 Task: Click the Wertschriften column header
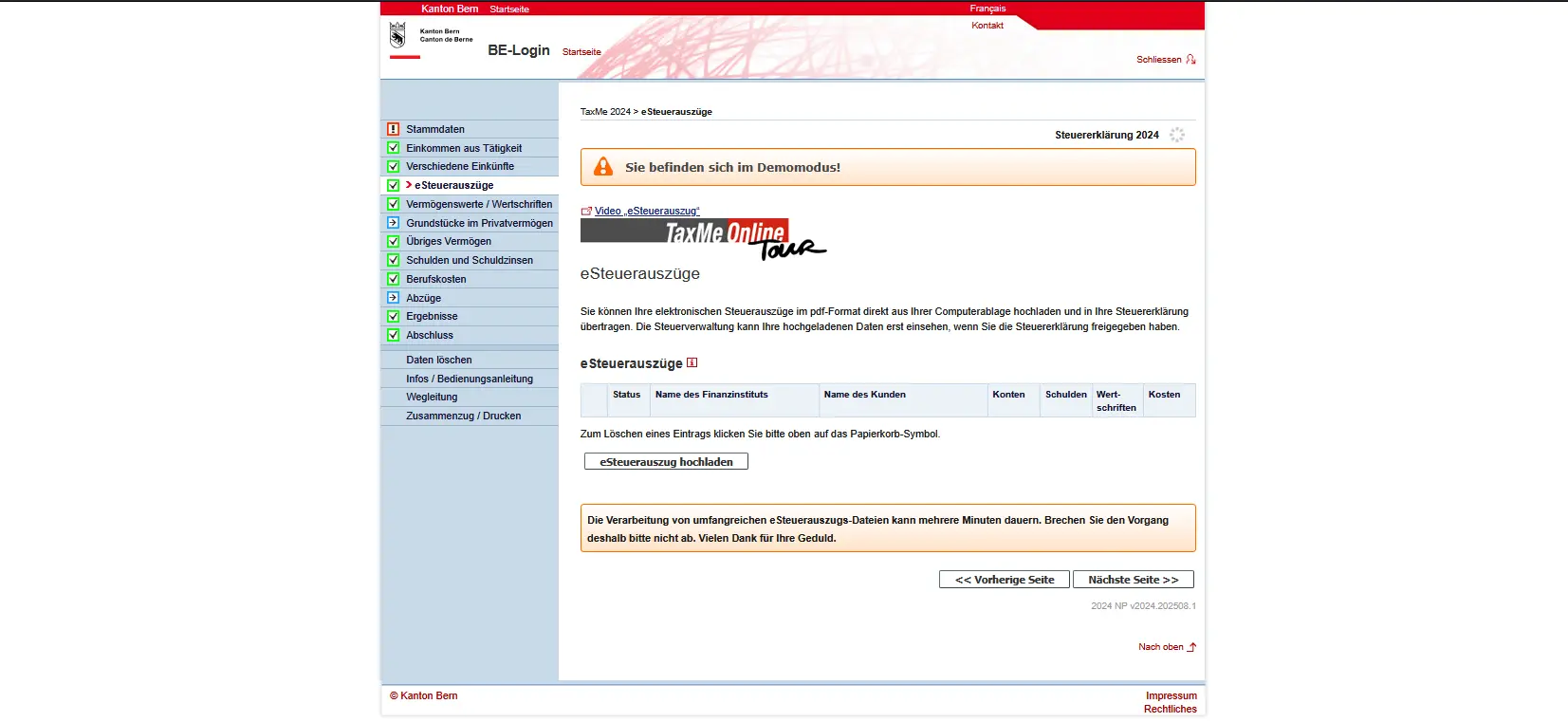(1116, 401)
